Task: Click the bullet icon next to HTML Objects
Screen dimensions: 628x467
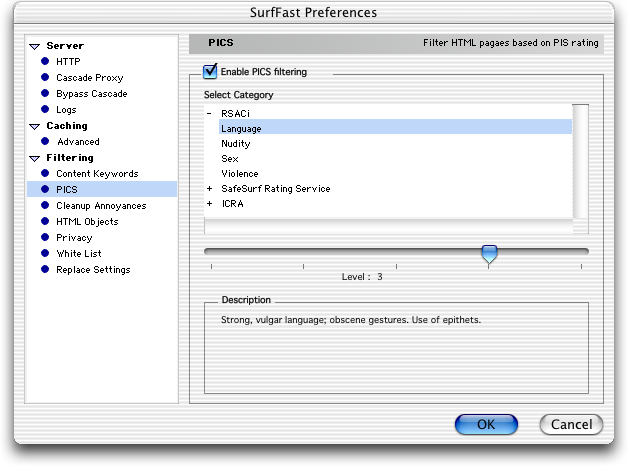Action: click(x=45, y=221)
